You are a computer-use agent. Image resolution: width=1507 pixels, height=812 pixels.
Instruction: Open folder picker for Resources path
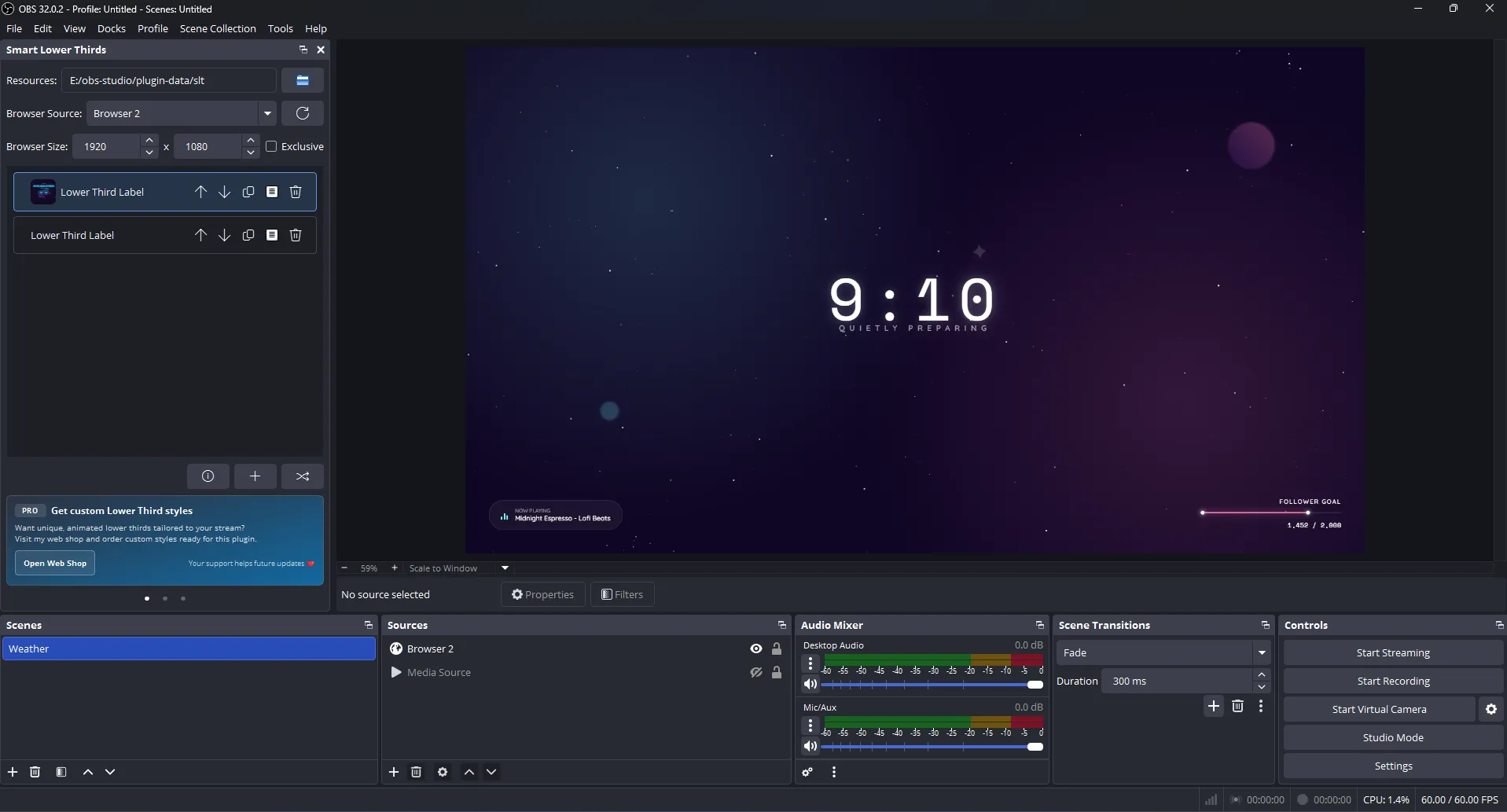(303, 79)
